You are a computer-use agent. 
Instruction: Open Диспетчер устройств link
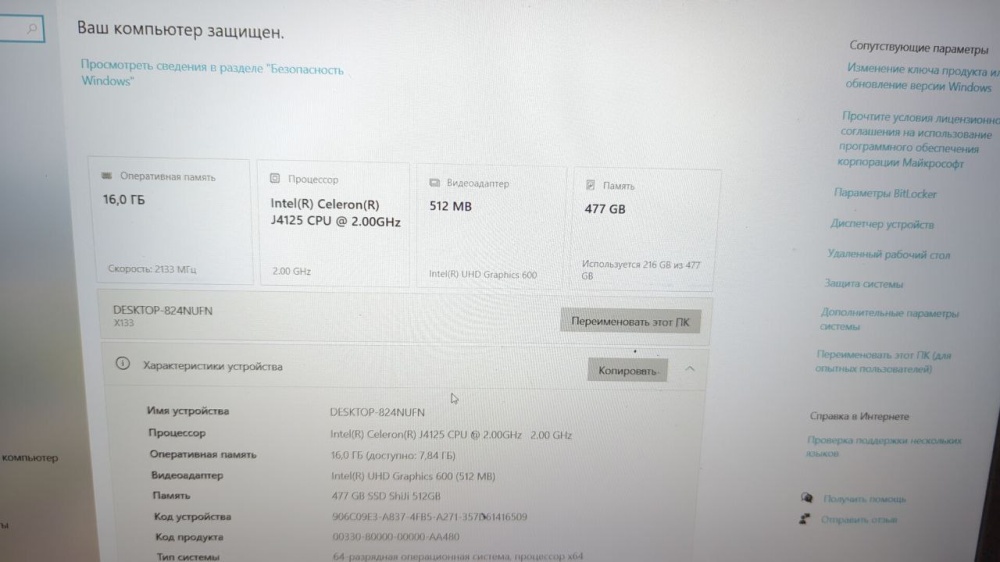tap(882, 224)
